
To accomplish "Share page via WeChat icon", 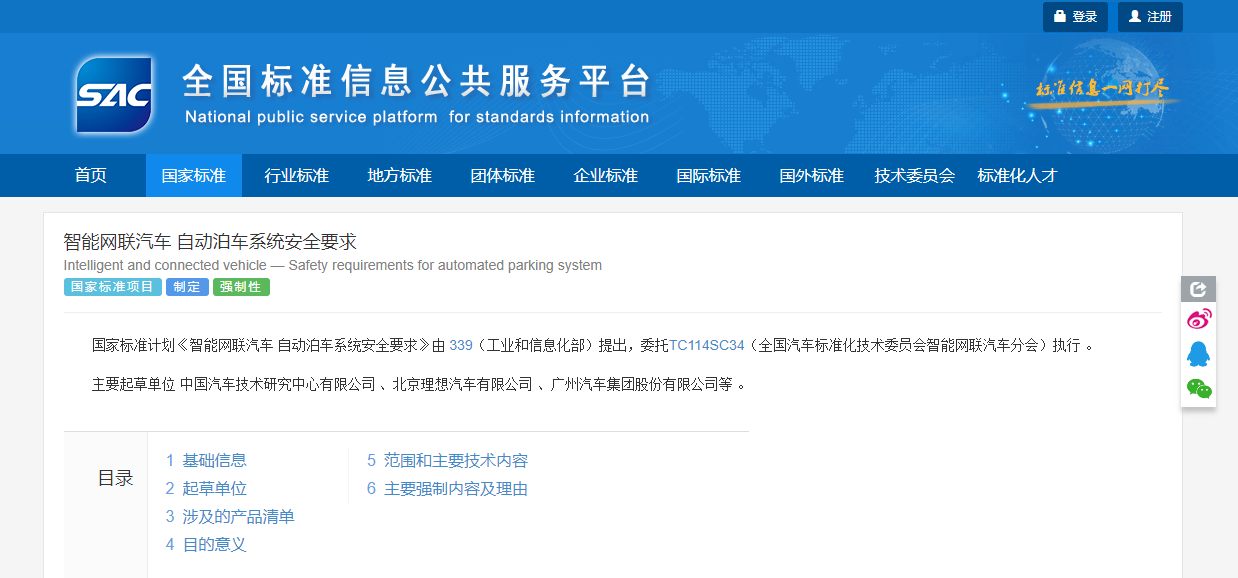I will 1198,388.
